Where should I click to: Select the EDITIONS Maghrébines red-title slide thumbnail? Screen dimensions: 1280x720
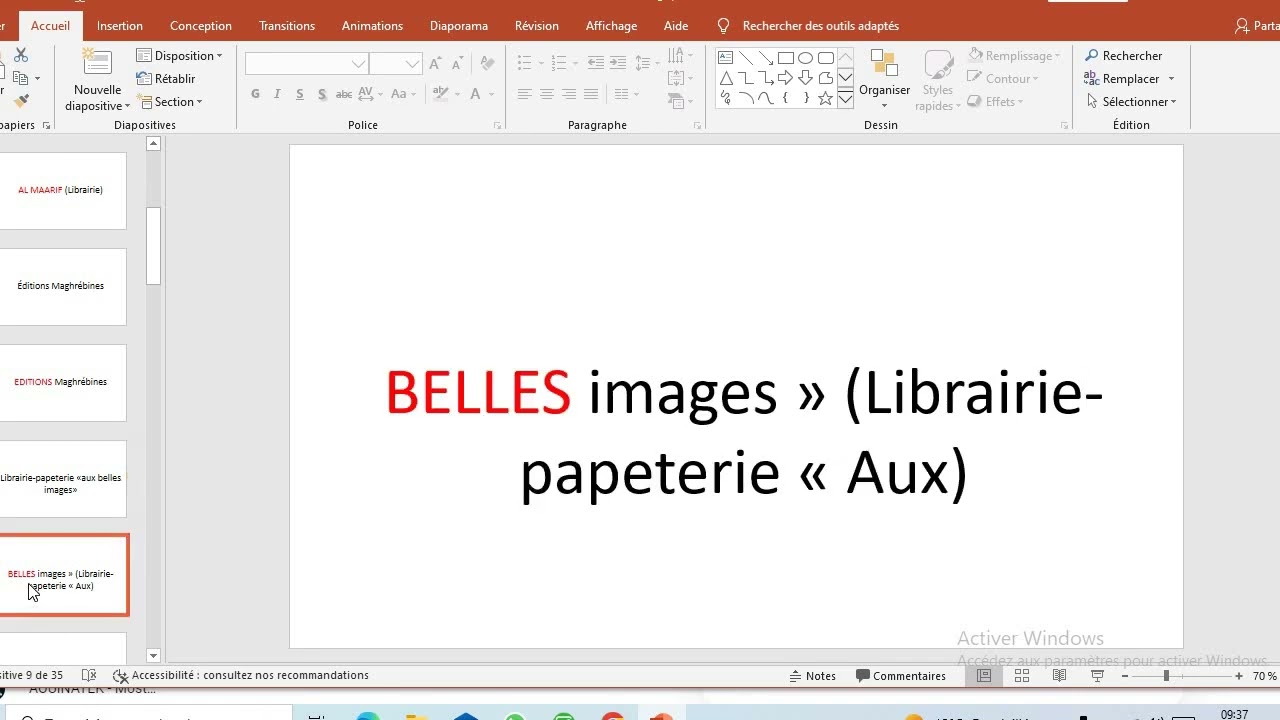coord(63,382)
